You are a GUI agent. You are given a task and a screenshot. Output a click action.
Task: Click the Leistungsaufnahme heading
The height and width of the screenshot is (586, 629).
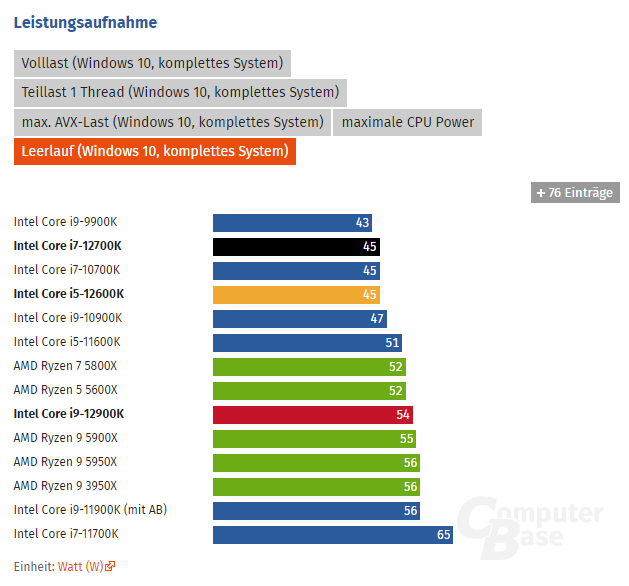coord(85,22)
